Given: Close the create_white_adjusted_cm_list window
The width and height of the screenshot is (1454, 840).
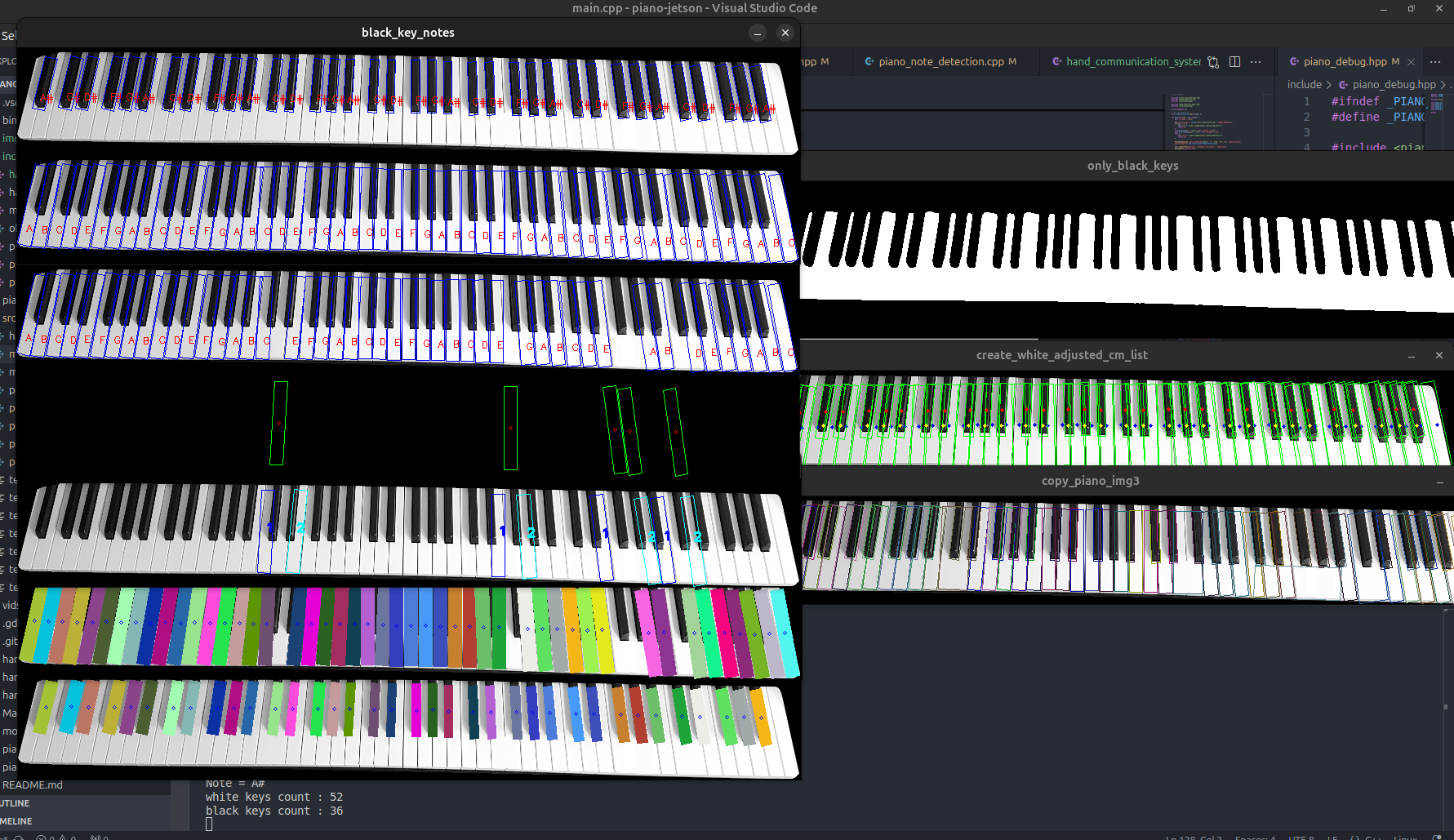Looking at the screenshot, I should tap(1438, 355).
